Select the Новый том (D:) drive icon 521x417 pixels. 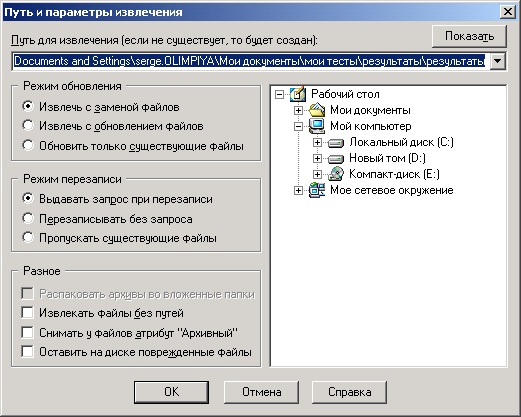click(x=336, y=158)
